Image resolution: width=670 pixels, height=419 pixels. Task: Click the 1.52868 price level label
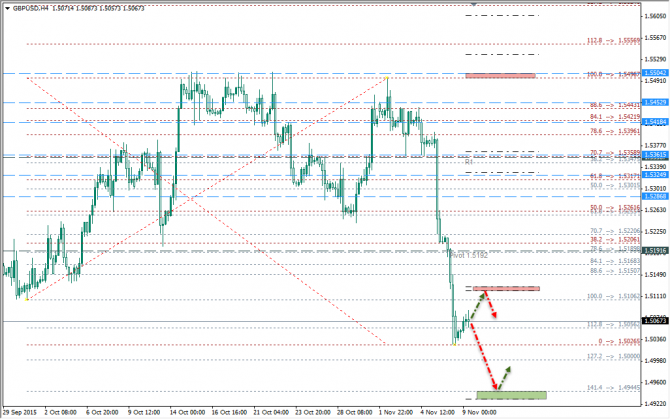[x=656, y=196]
